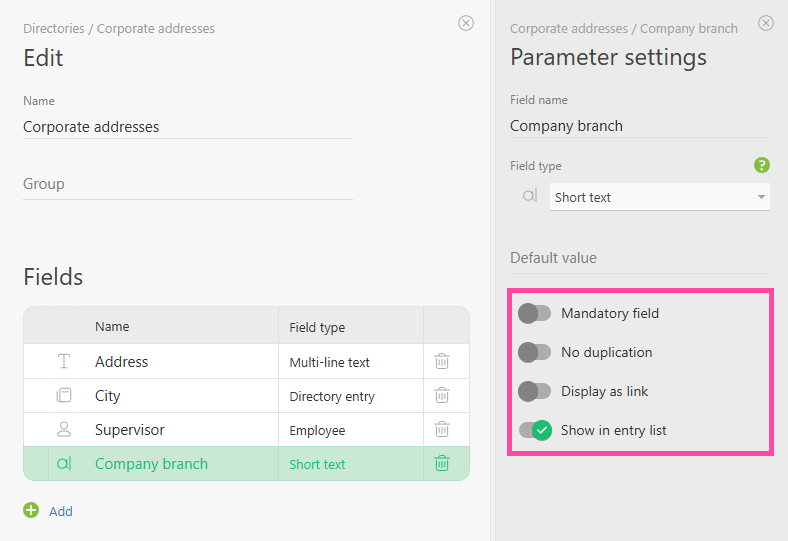Toggle Display as link on

click(535, 391)
